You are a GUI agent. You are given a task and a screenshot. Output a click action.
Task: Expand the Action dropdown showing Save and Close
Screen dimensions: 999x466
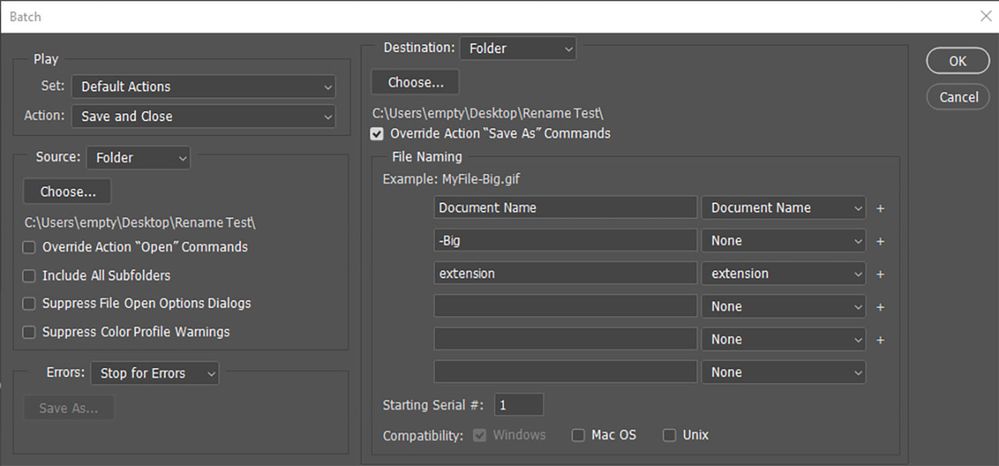coord(203,117)
